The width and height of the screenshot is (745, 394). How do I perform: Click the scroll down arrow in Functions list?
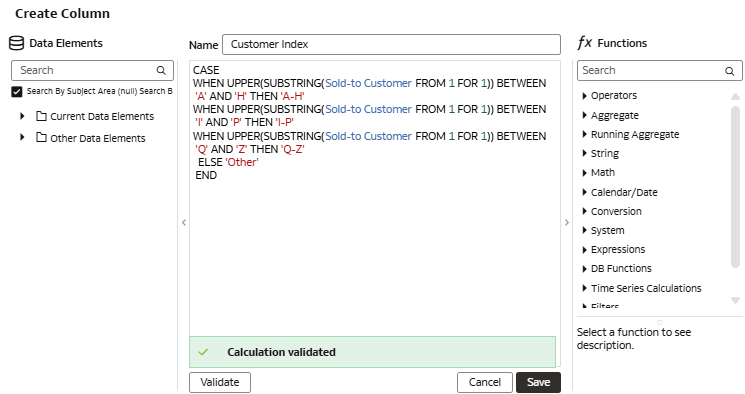(735, 300)
